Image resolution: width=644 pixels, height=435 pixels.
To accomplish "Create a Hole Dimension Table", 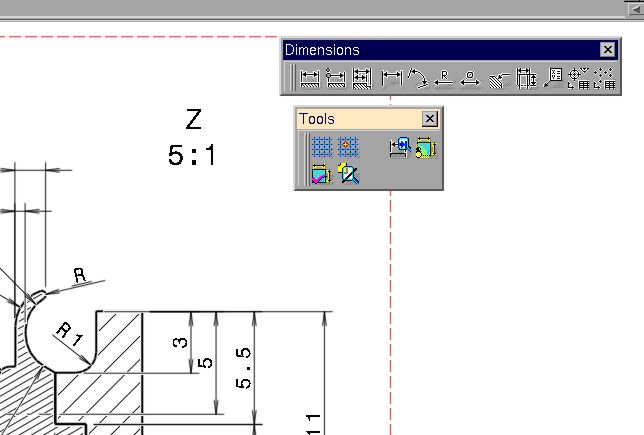I will point(579,78).
